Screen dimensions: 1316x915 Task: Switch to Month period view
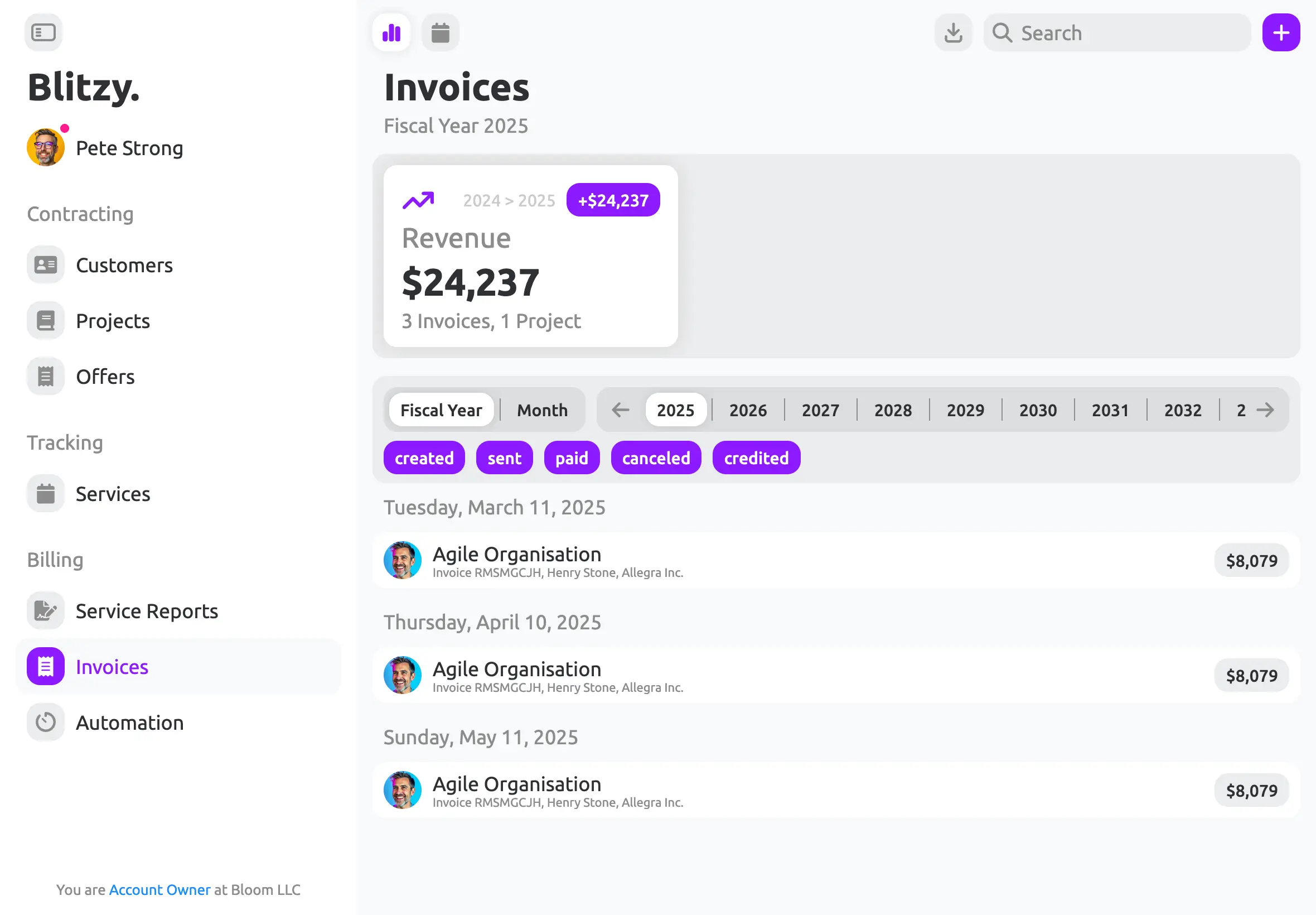click(x=542, y=411)
